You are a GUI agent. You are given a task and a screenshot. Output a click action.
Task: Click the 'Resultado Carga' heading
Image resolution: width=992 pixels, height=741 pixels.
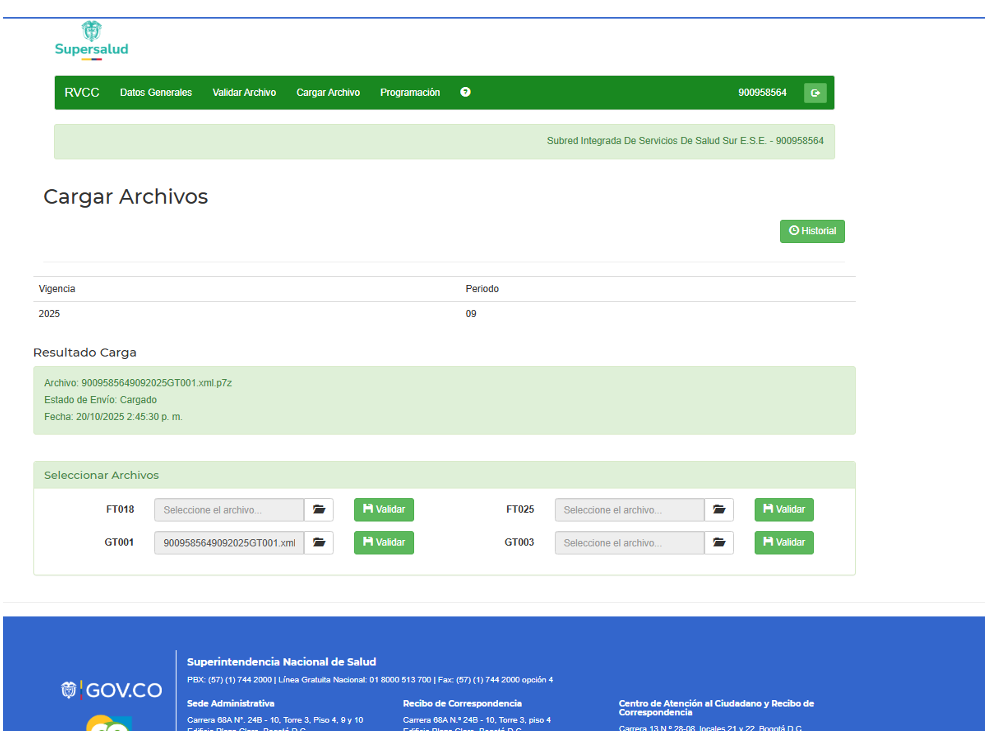pos(85,353)
